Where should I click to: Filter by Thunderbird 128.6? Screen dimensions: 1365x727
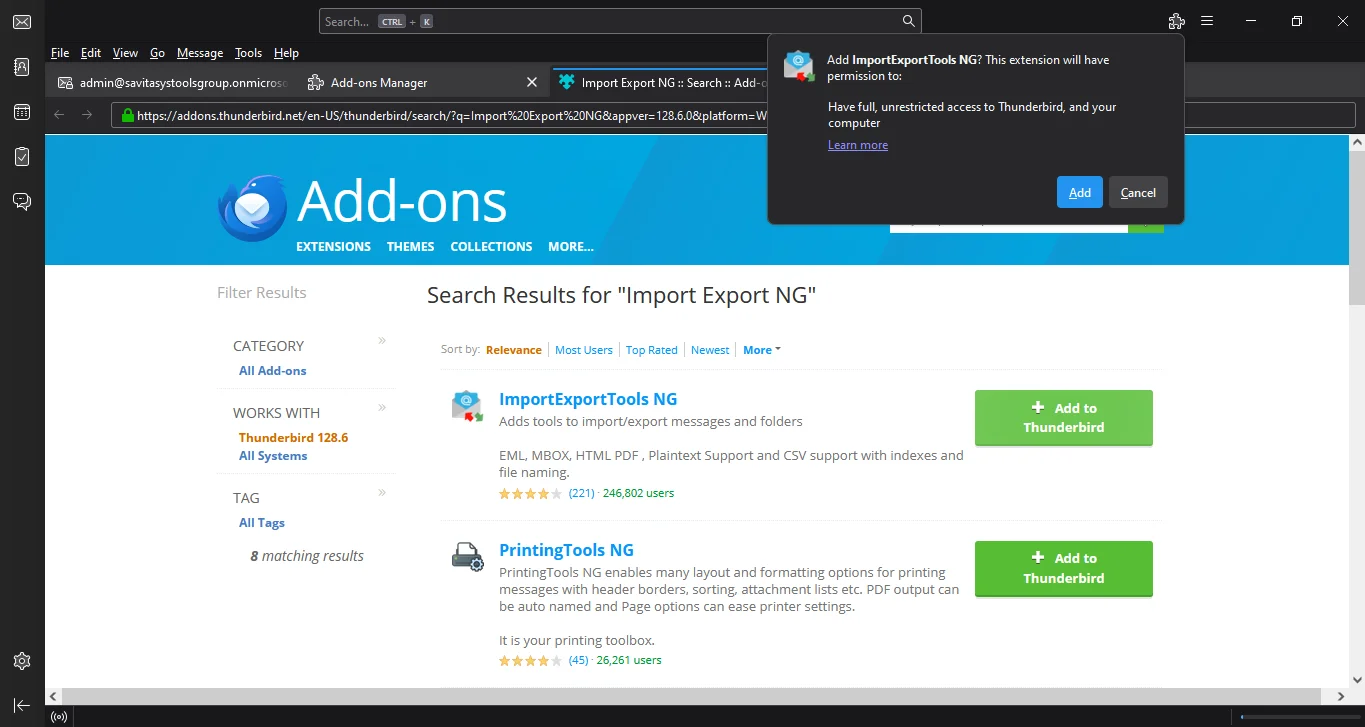293,438
